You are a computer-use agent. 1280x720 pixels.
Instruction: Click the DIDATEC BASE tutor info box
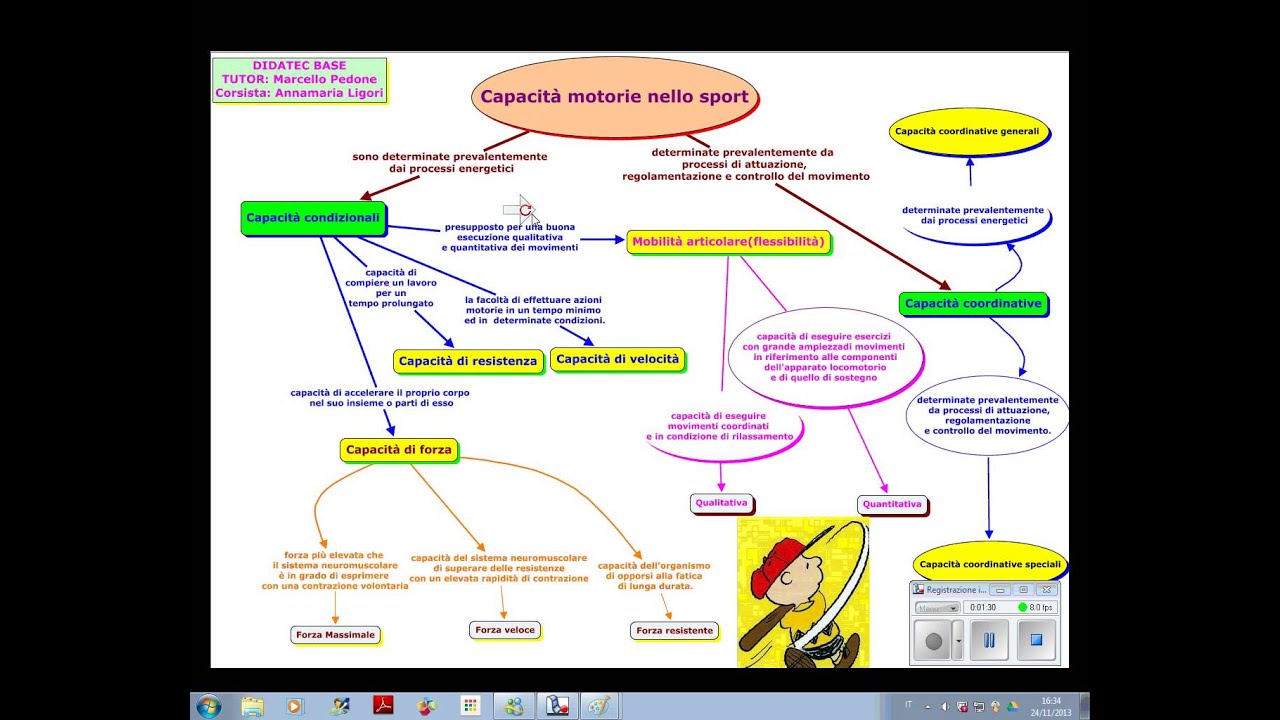pyautogui.click(x=299, y=80)
